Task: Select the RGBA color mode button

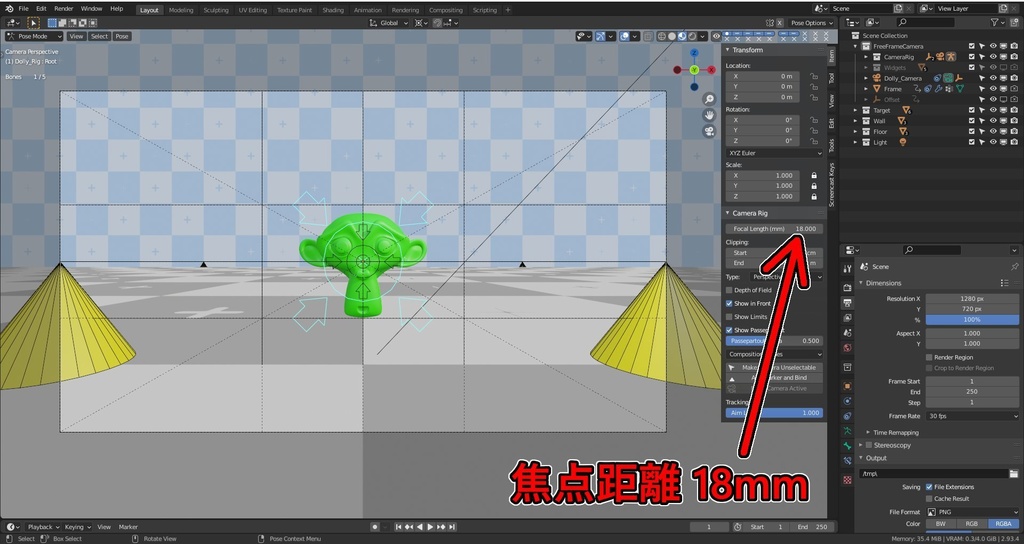Action: point(1003,524)
